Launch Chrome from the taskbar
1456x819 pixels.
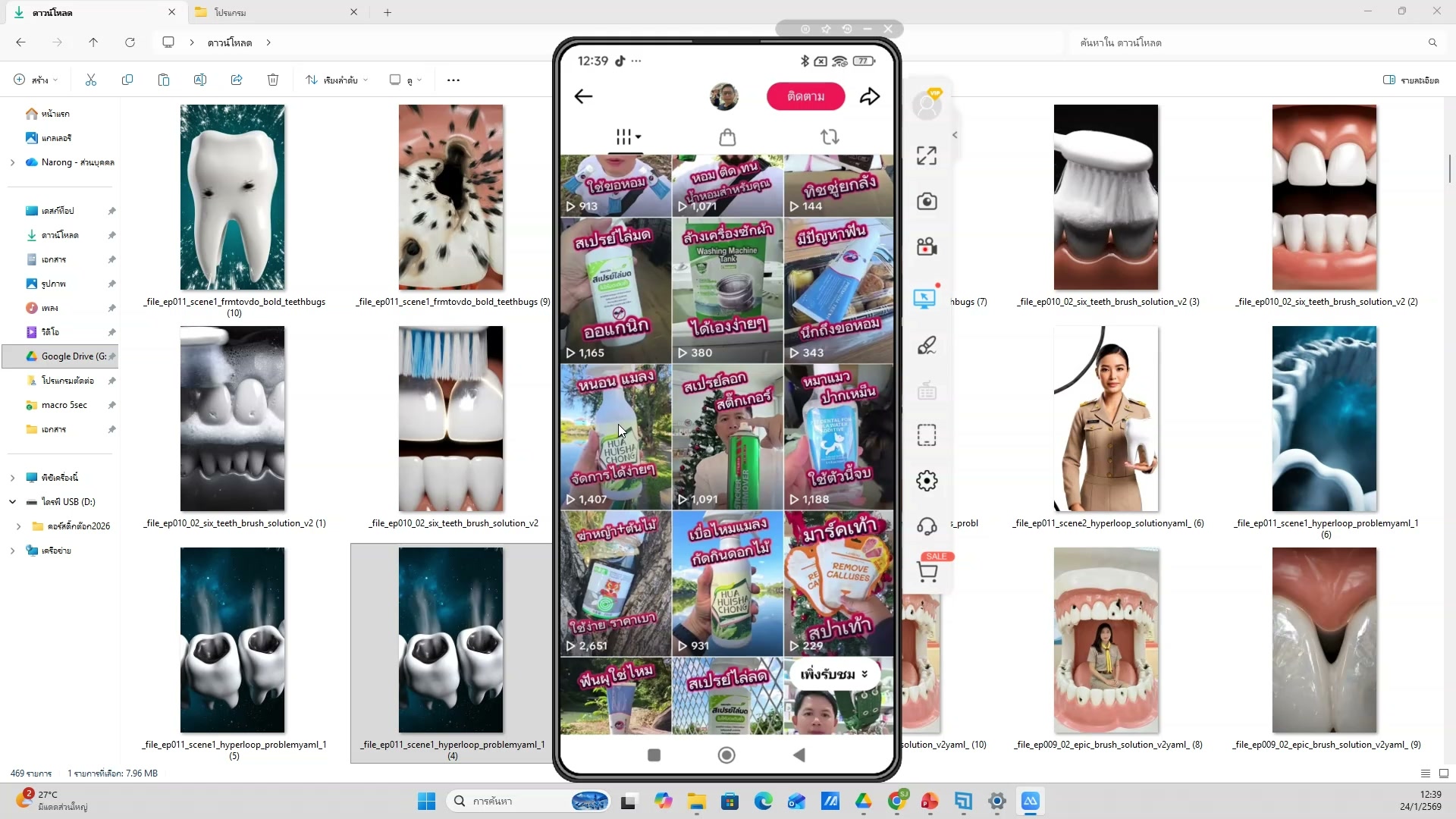click(x=898, y=801)
